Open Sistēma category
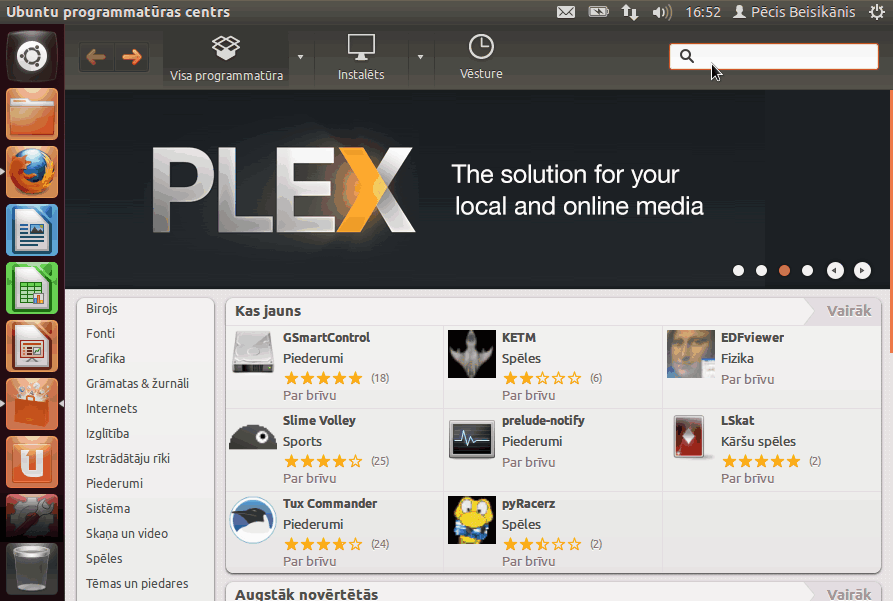The image size is (893, 601). 108,509
